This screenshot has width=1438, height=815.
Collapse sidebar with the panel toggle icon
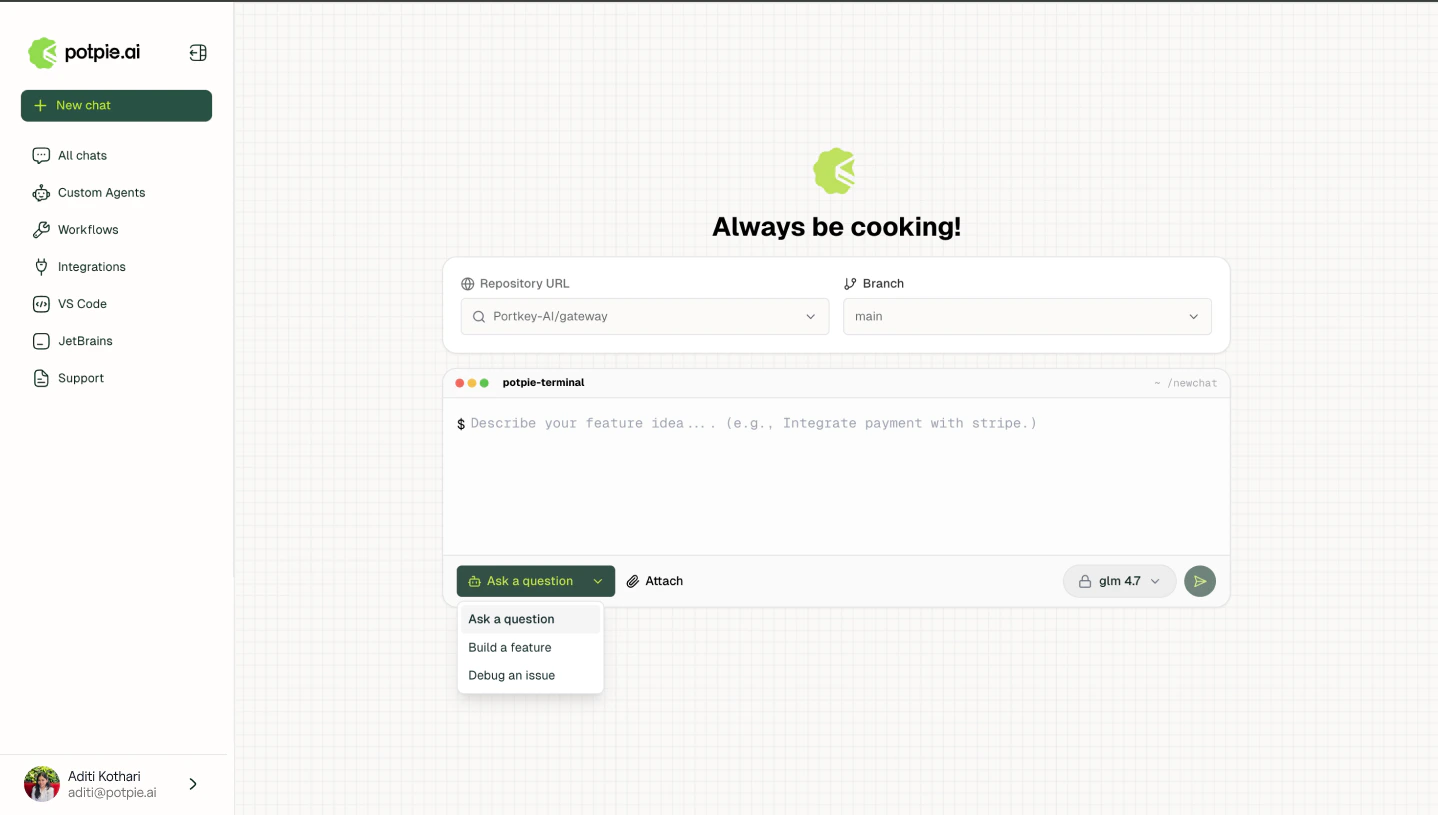pyautogui.click(x=198, y=53)
